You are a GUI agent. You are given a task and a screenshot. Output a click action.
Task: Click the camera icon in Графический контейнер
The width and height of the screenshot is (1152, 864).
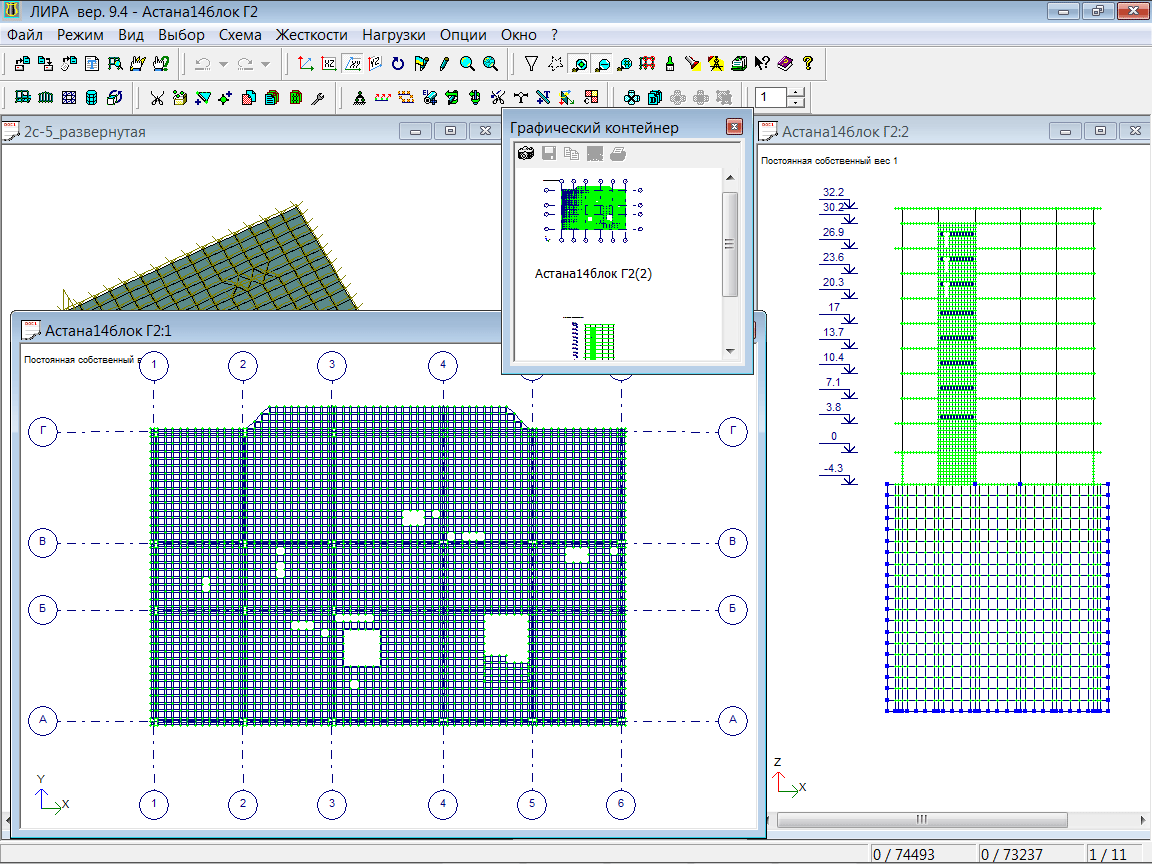point(525,153)
